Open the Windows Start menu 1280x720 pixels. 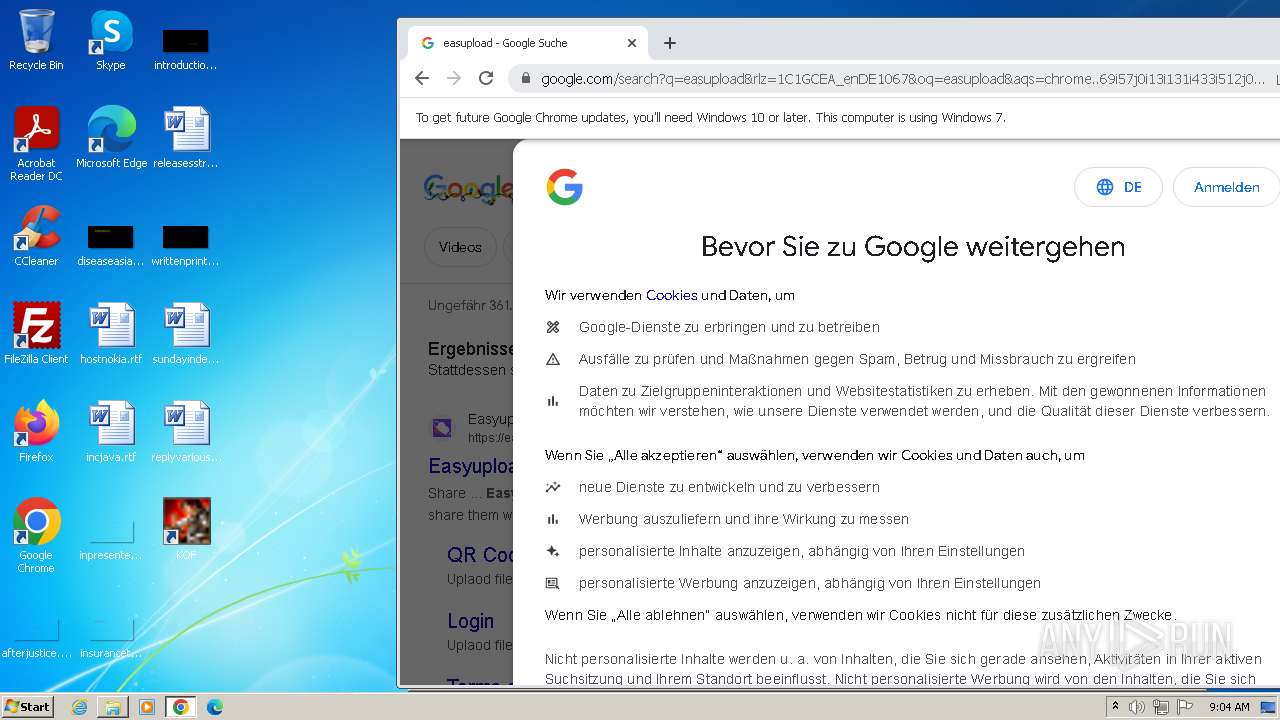point(27,706)
